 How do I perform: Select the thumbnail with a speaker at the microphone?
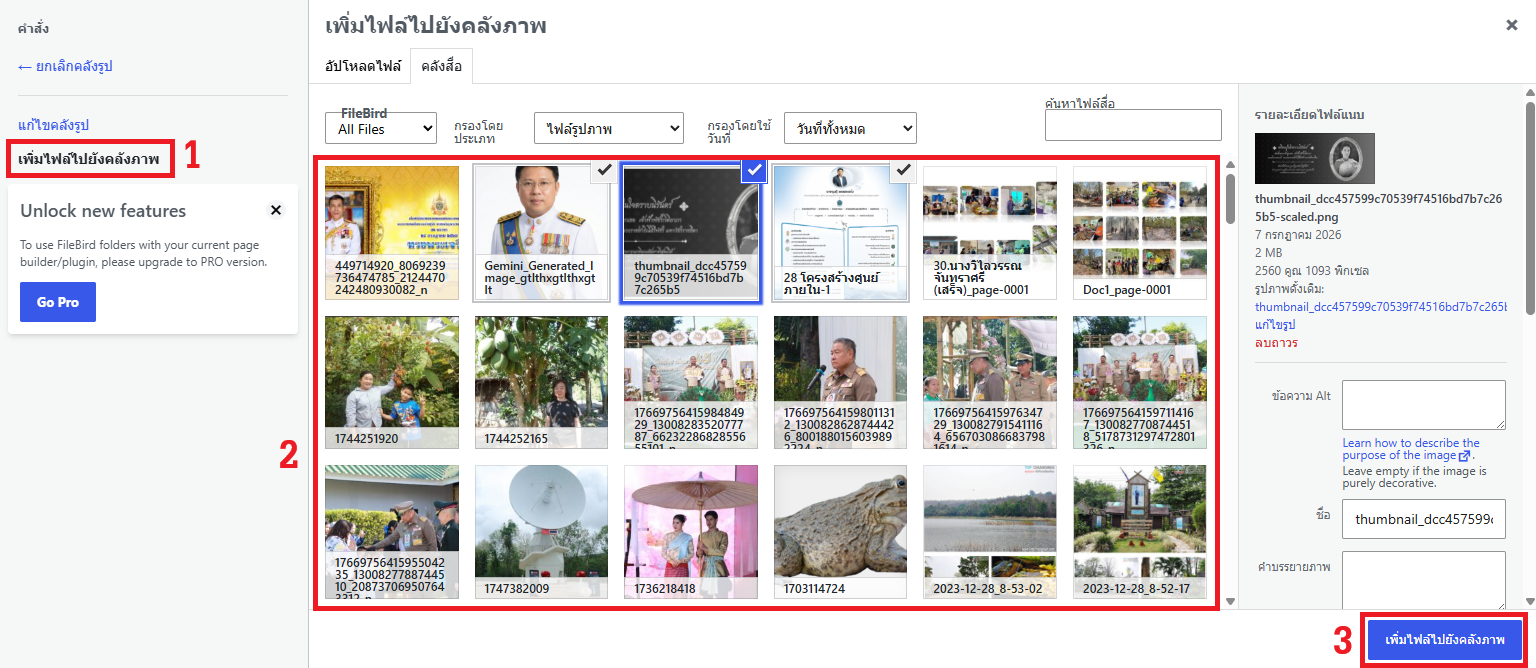click(x=840, y=382)
